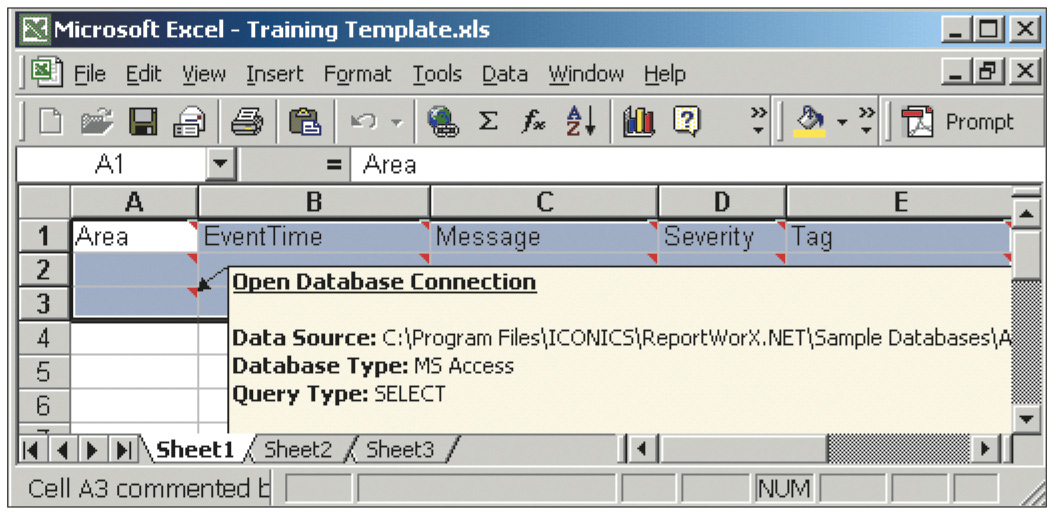Click the Insert Hyperlink globe icon
1054x514 pixels.
[x=443, y=123]
